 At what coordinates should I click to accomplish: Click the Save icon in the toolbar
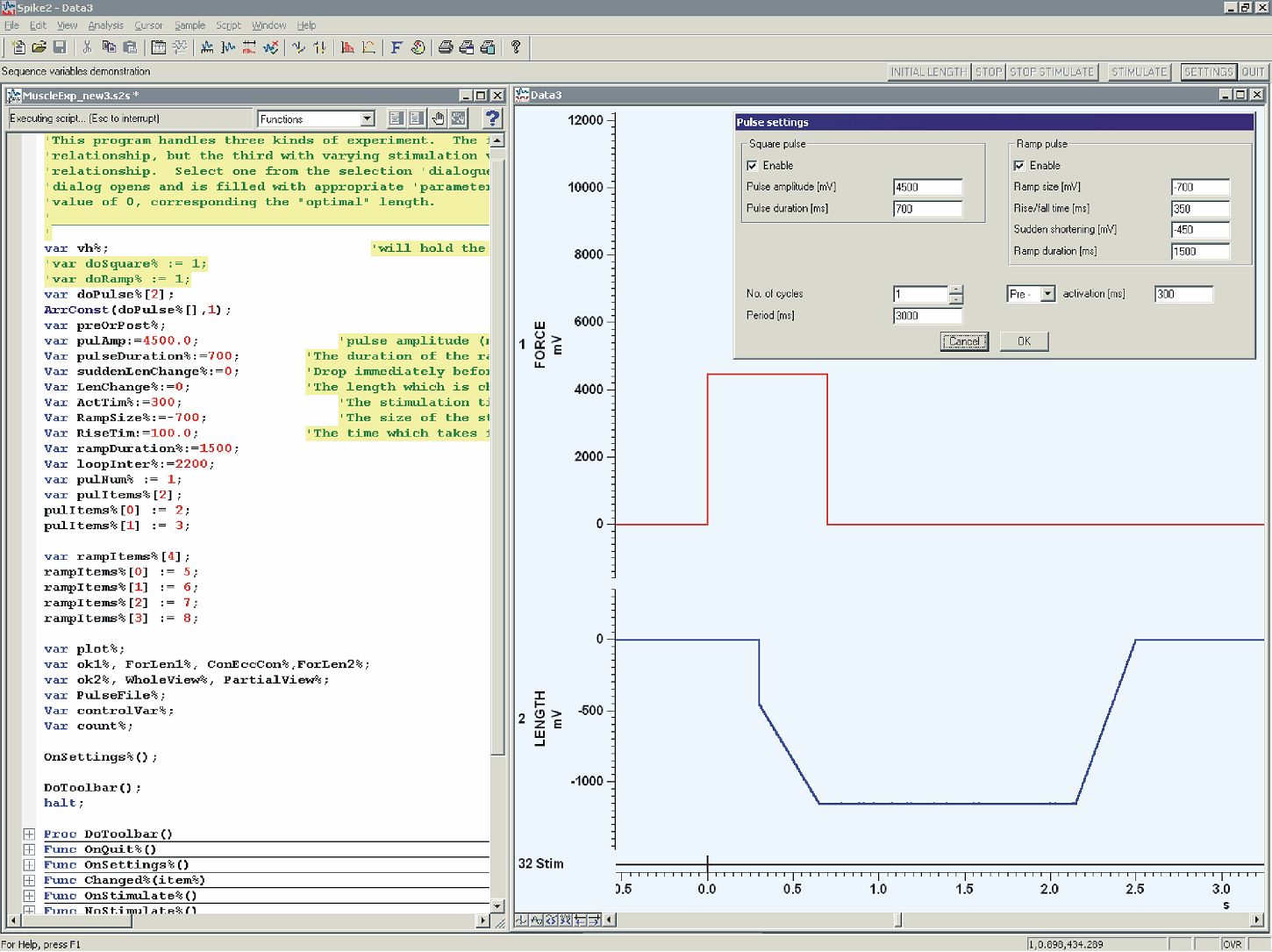60,47
